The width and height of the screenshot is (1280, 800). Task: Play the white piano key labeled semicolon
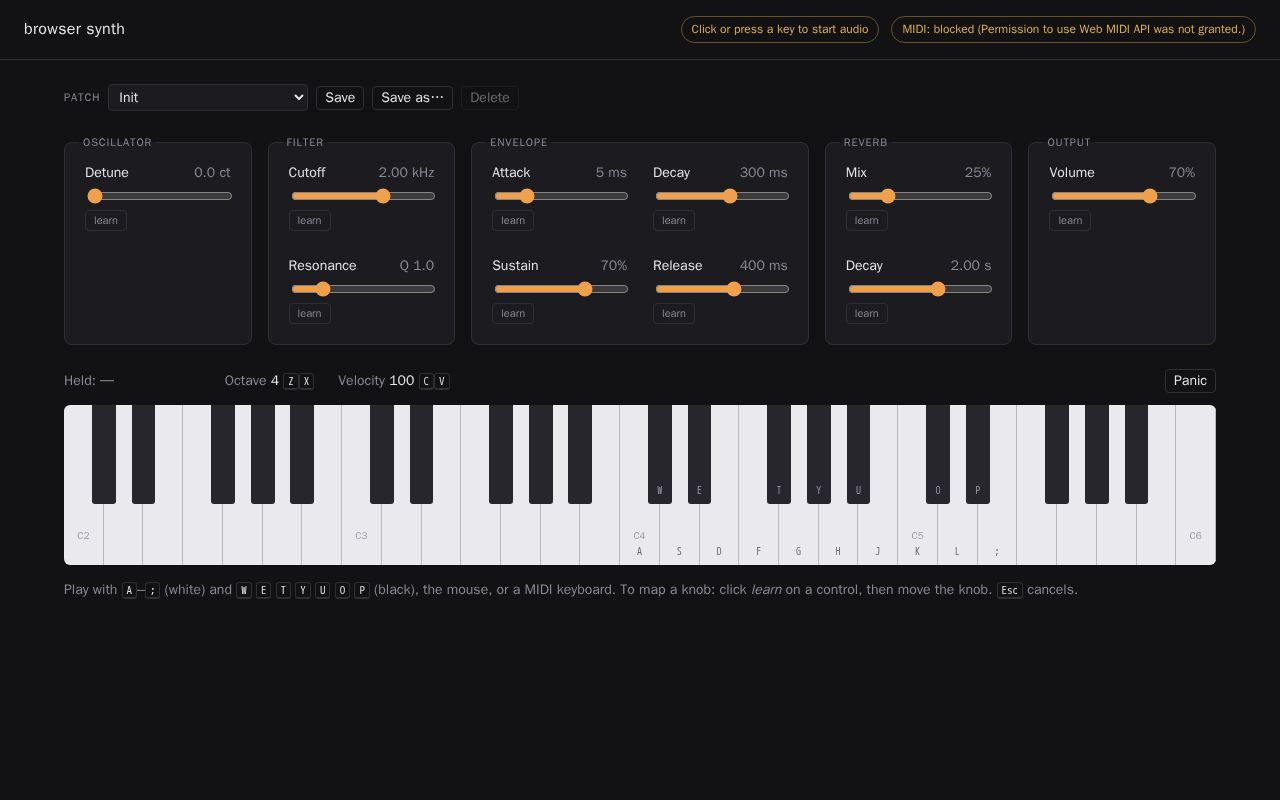(997, 535)
